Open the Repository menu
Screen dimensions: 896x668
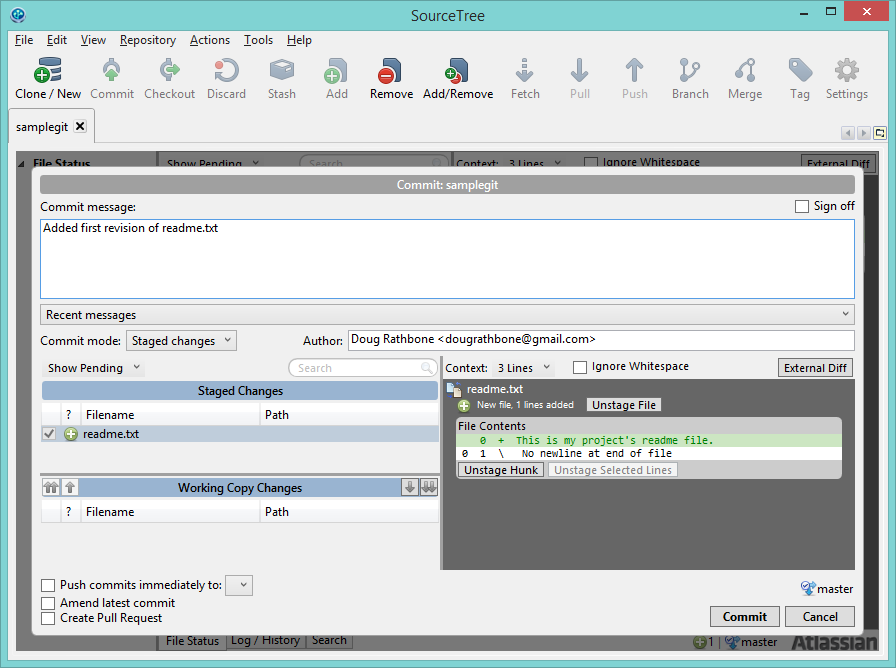[x=147, y=40]
